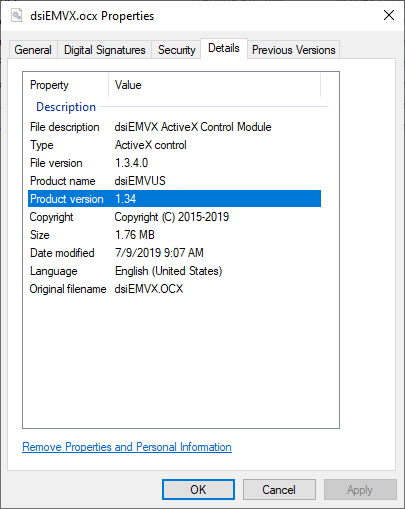Image resolution: width=405 pixels, height=509 pixels.
Task: Select the Date modified row
Action: 174,253
